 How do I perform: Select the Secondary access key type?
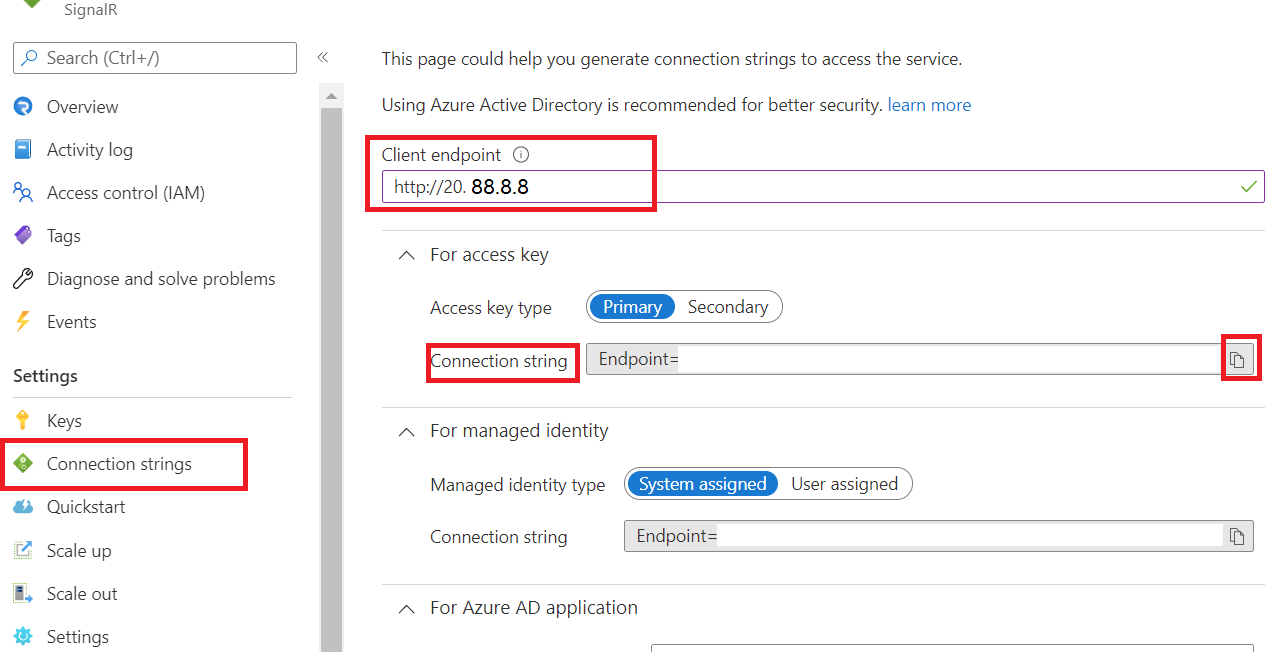coord(728,306)
